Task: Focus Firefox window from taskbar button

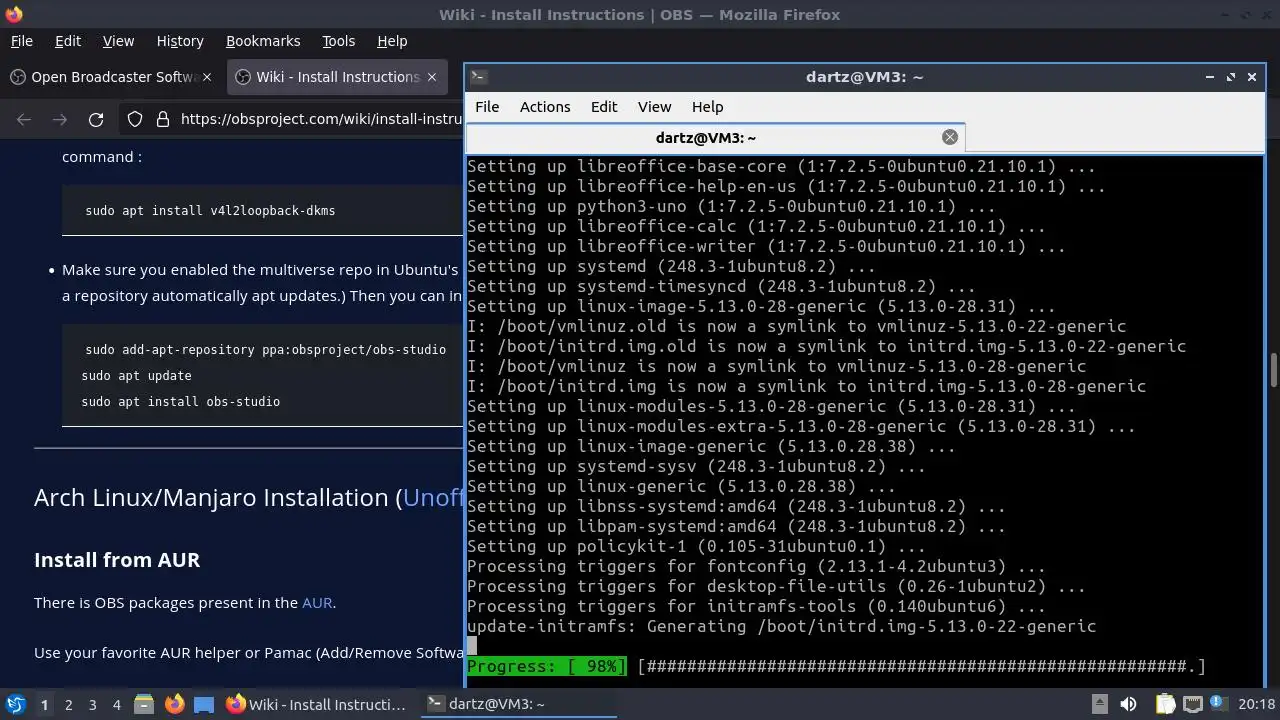Action: tap(317, 704)
